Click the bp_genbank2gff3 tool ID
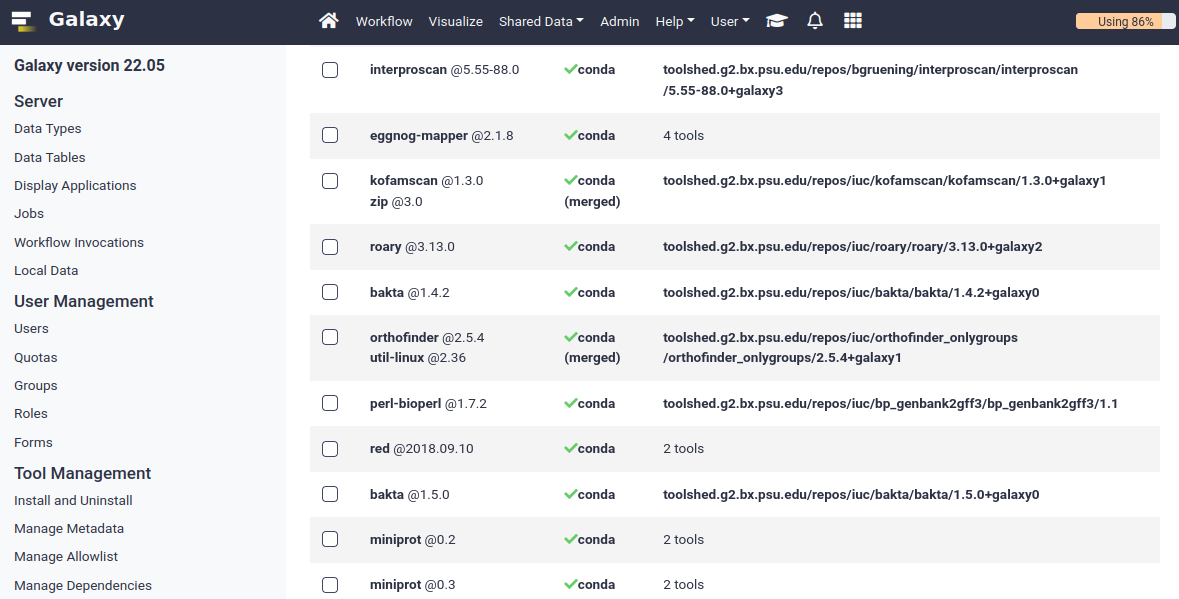Image resolution: width=1179 pixels, height=599 pixels. pyautogui.click(x=890, y=404)
